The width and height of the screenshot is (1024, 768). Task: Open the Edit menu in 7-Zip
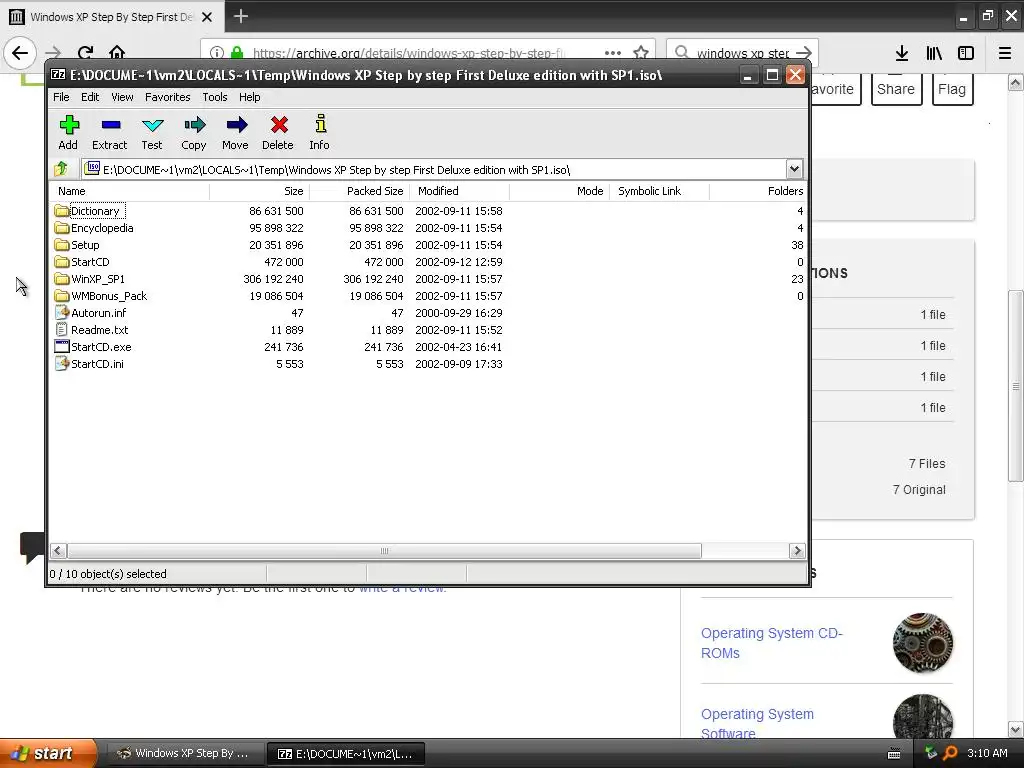90,97
